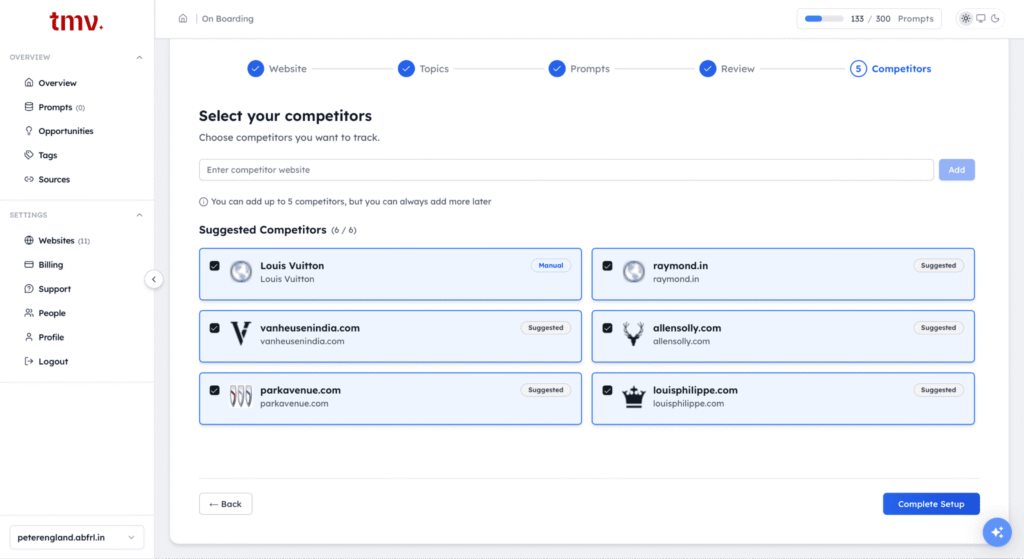
Task: Select system theme monitor icon
Action: pyautogui.click(x=980, y=18)
